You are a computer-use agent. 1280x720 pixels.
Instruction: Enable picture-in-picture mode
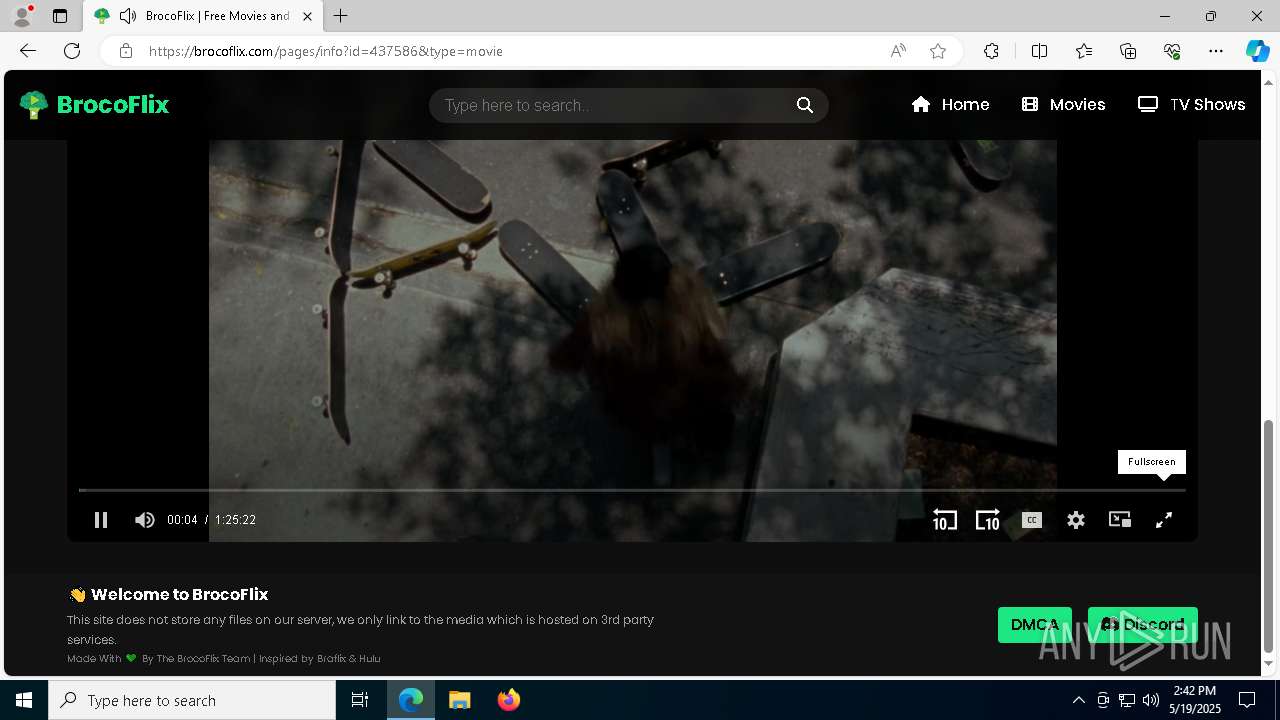tap(1120, 520)
